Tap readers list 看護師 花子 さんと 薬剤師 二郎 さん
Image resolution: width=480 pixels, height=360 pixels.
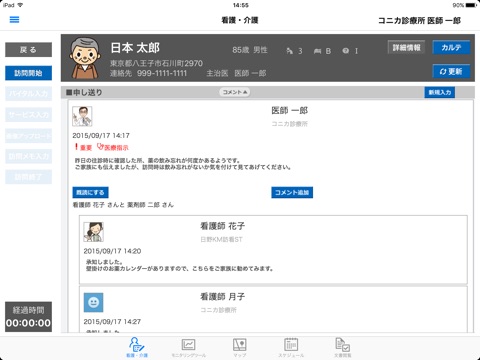tap(123, 205)
